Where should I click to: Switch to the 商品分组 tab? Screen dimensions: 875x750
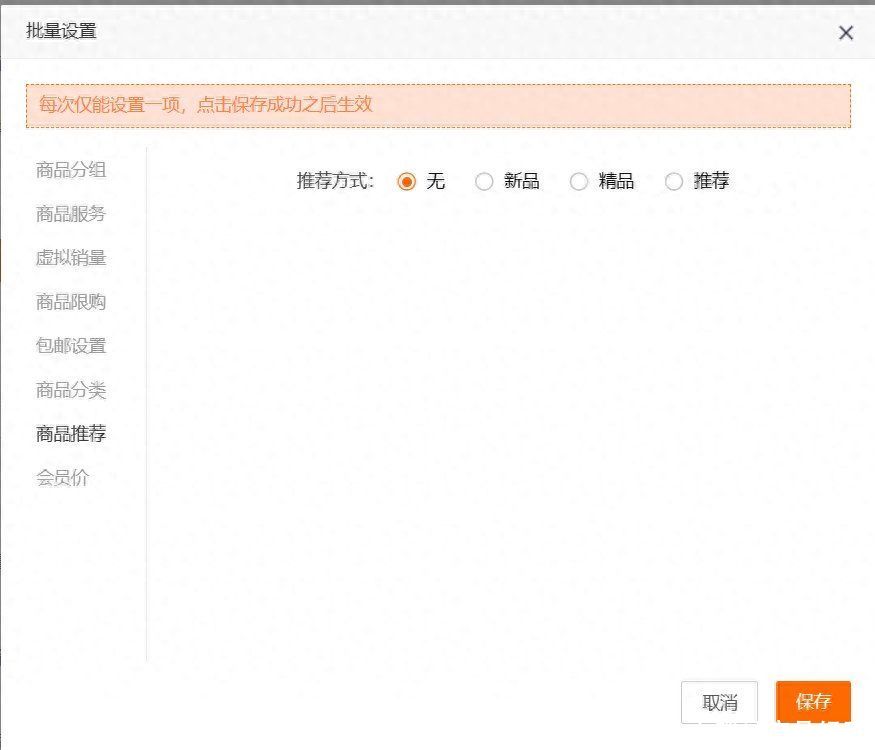click(71, 170)
